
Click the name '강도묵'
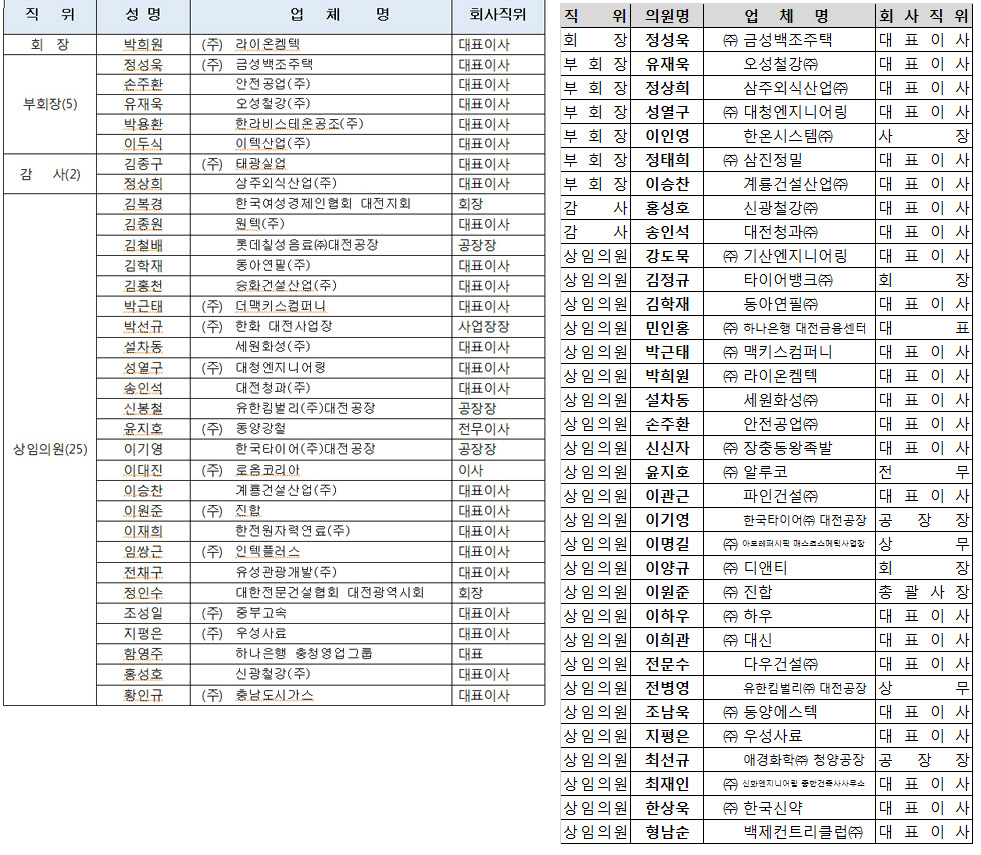tap(667, 256)
